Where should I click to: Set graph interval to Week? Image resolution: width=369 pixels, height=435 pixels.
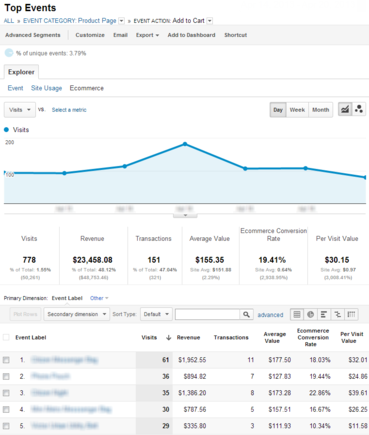coord(297,110)
